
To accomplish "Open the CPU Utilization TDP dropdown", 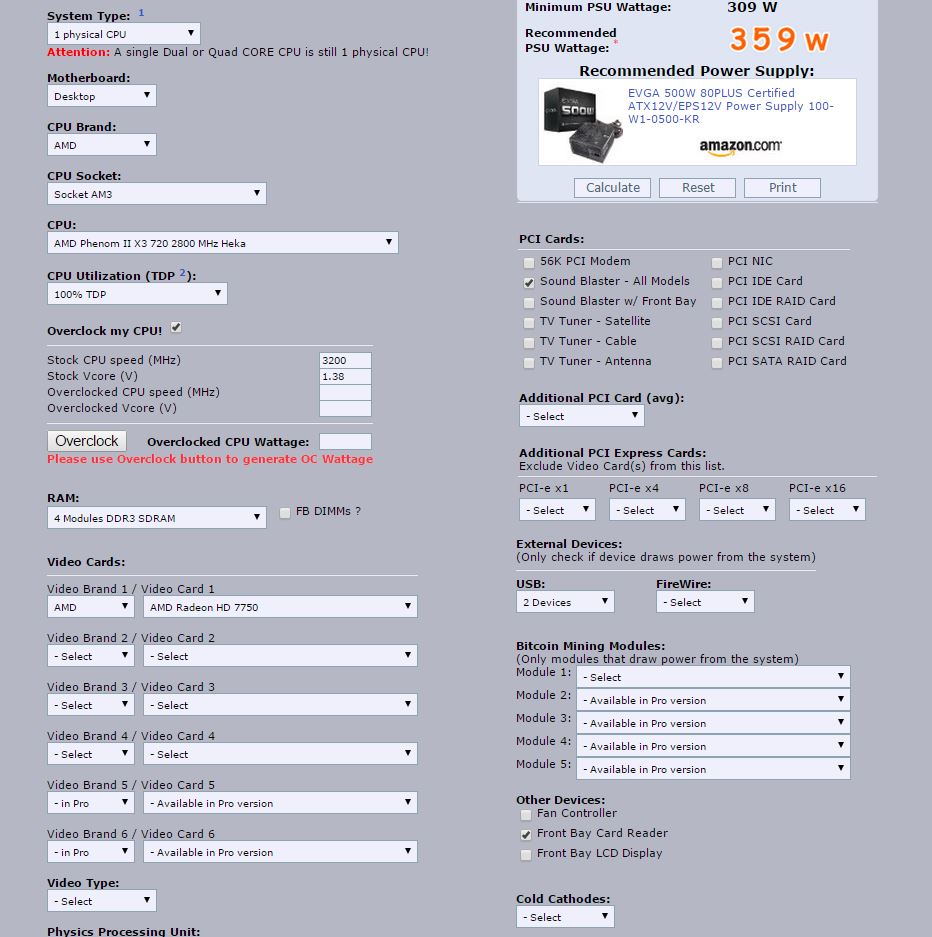I will [137, 293].
